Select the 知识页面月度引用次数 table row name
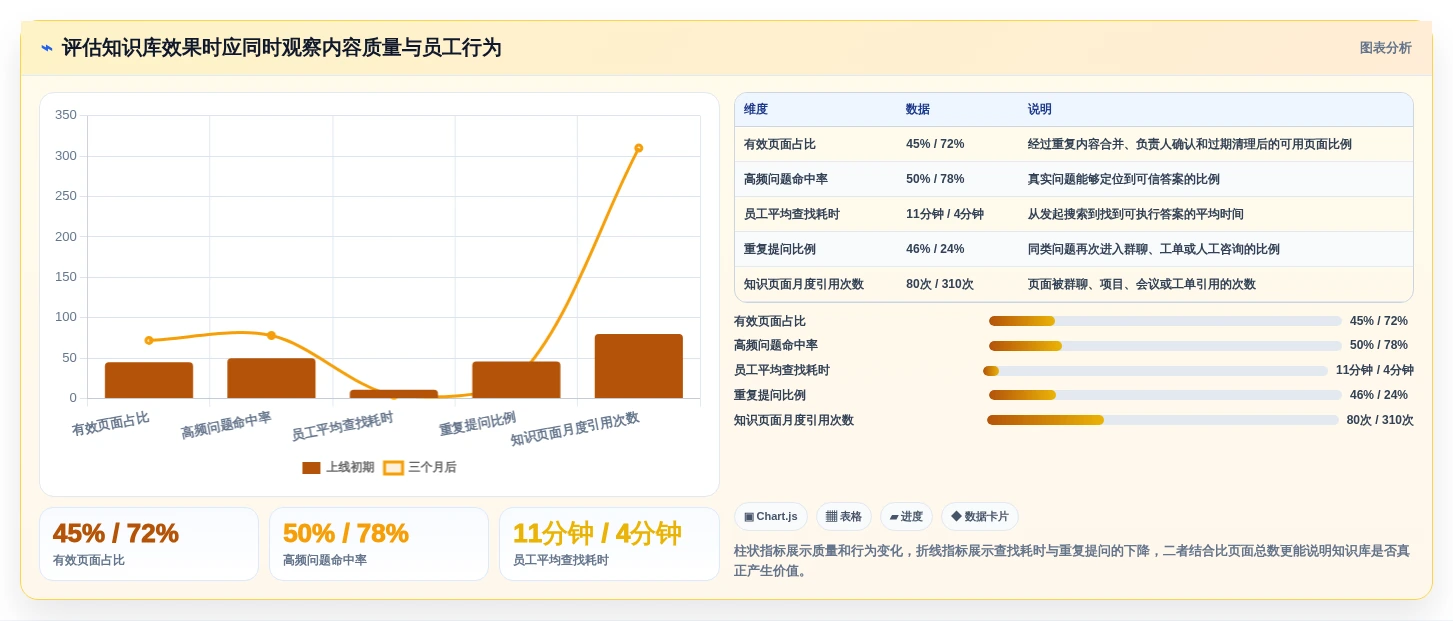This screenshot has height=621, width=1453. [x=804, y=284]
